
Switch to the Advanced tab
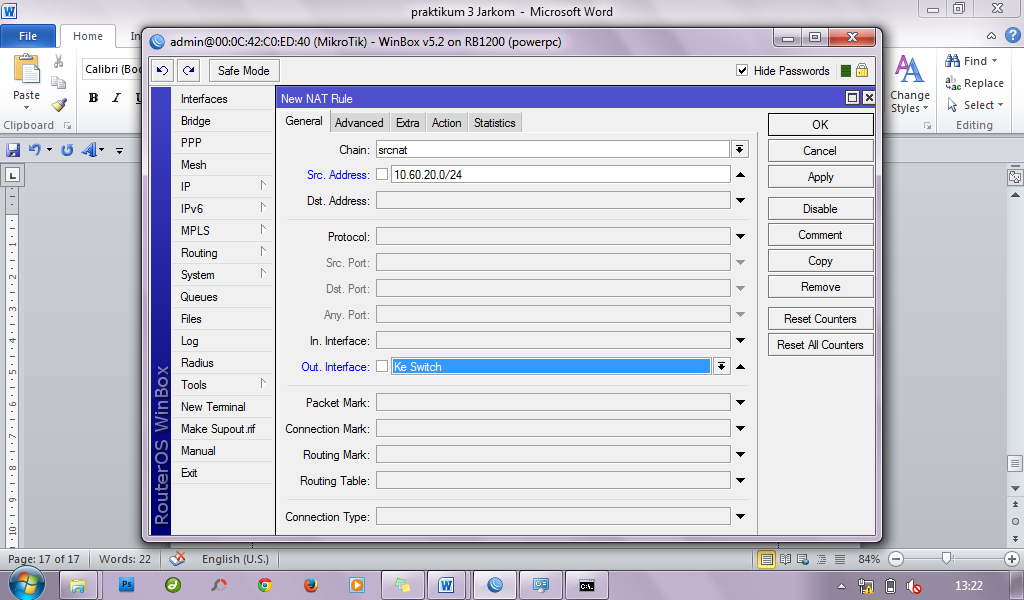pyautogui.click(x=359, y=123)
